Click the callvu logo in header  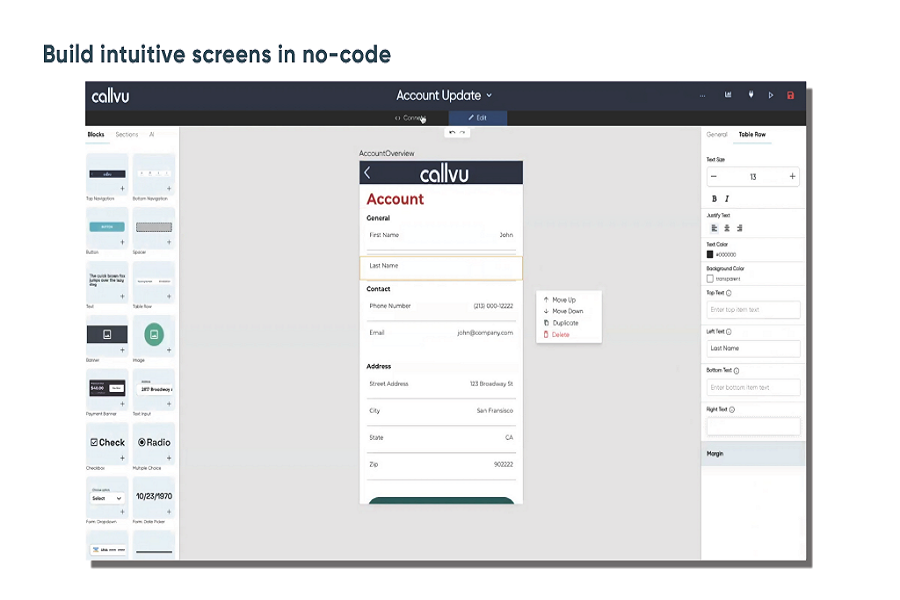(x=110, y=96)
